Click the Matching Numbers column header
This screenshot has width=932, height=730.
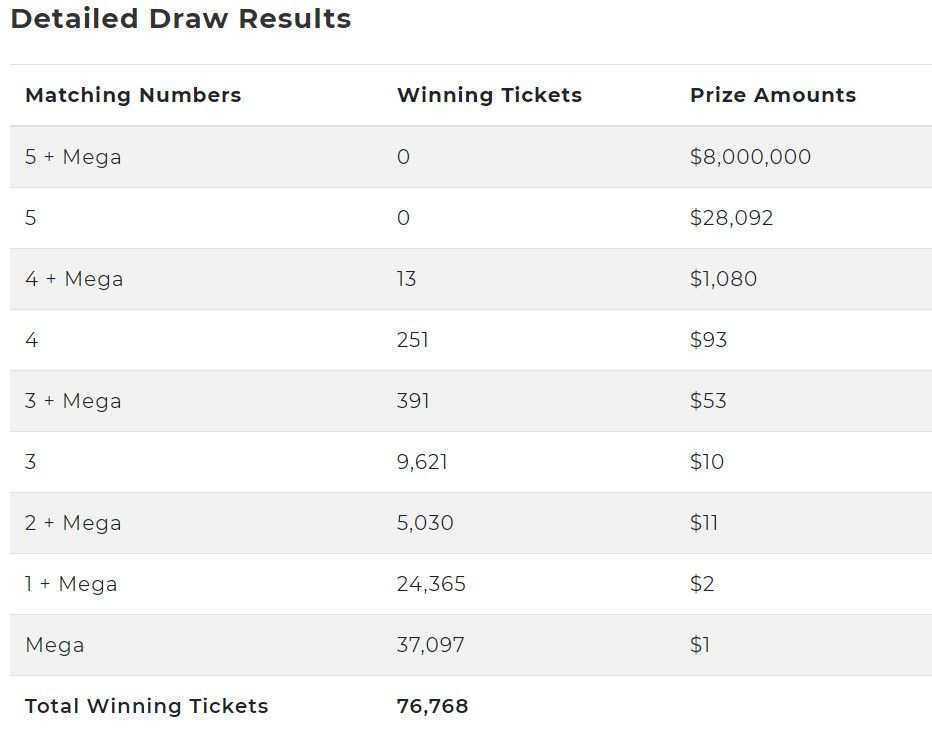point(133,95)
